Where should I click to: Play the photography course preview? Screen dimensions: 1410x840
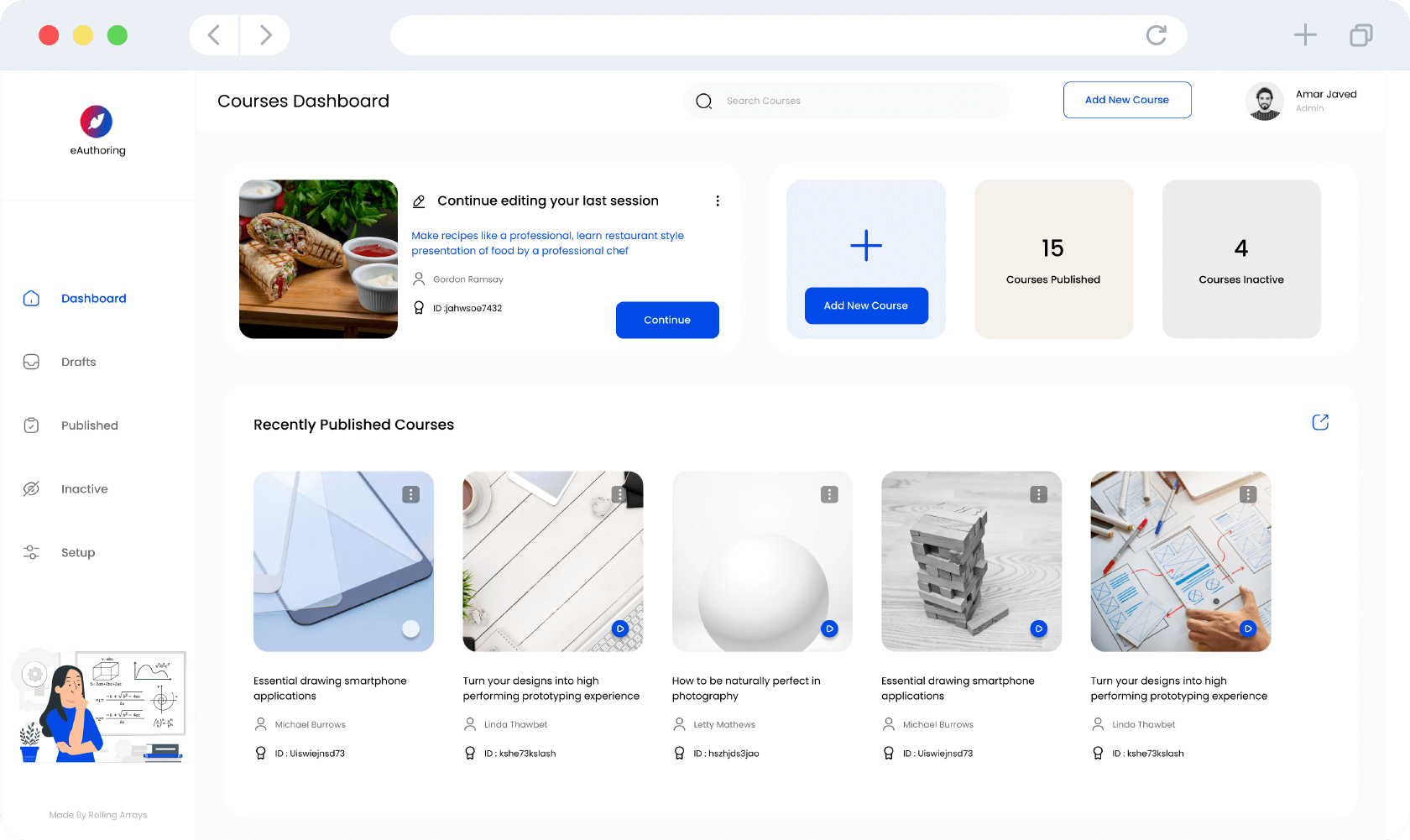(829, 629)
